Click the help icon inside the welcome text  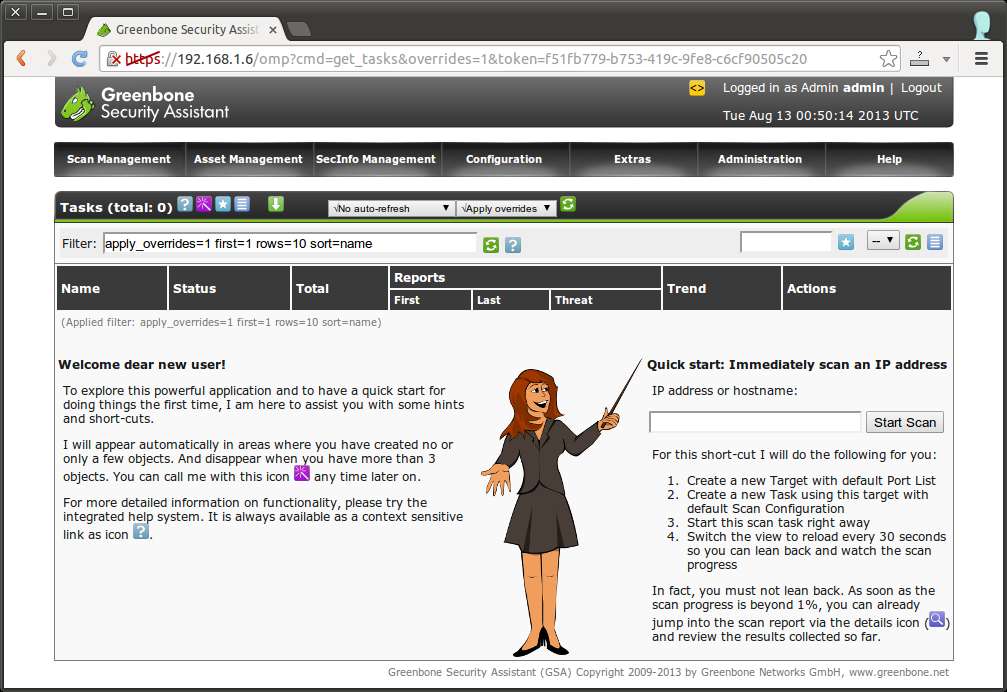141,531
